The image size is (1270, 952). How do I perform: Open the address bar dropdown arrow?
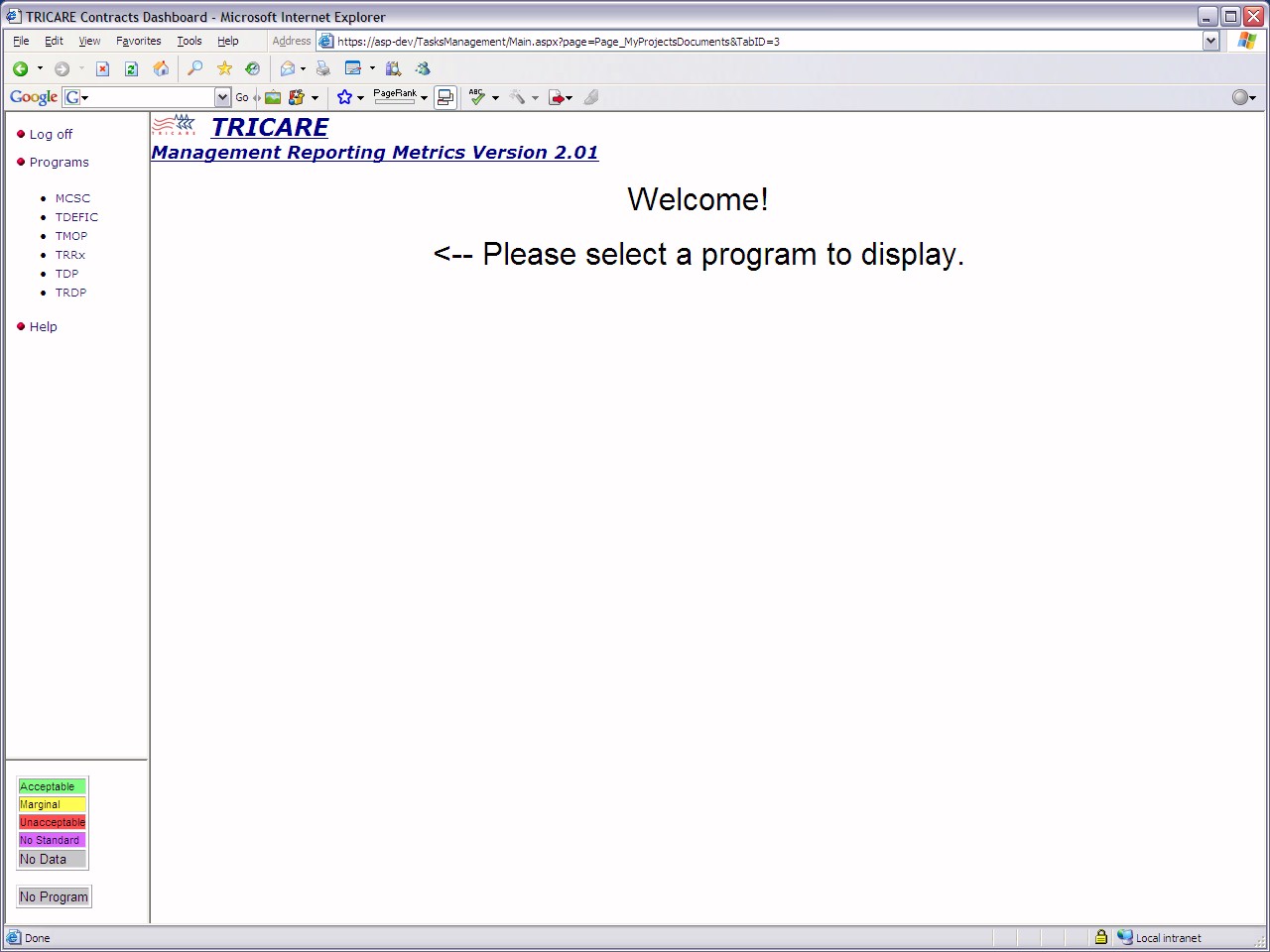(x=1210, y=42)
